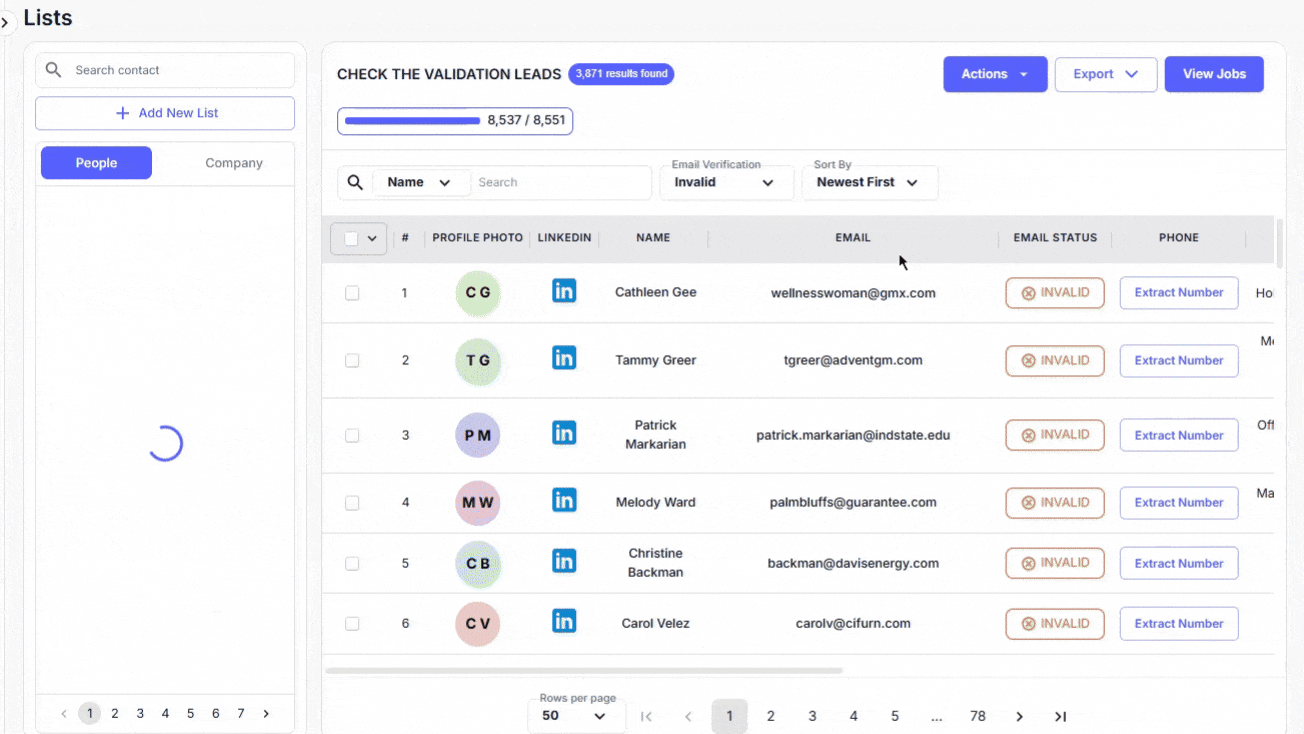Select the checkbox for Tammy Greer's row
The image size is (1304, 734).
(x=352, y=361)
